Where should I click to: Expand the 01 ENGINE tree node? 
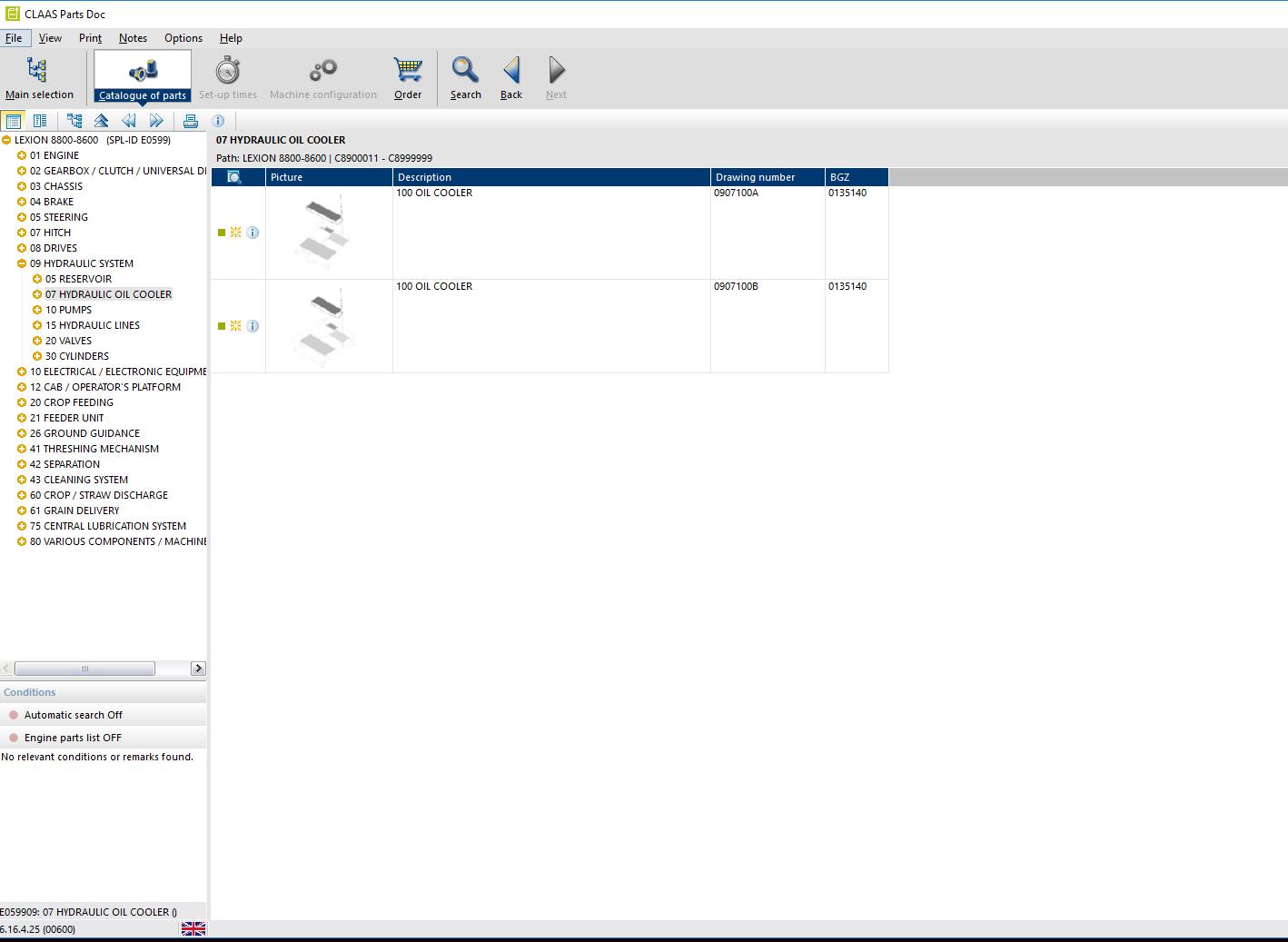pyautogui.click(x=22, y=155)
